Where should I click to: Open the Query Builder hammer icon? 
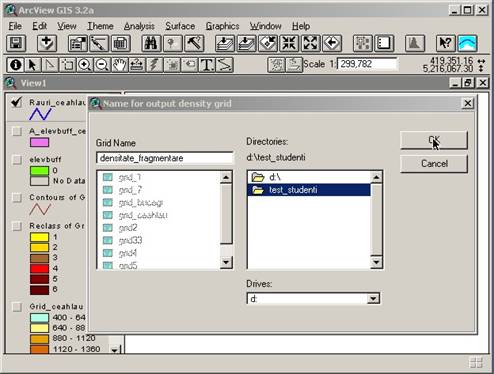click(x=194, y=43)
